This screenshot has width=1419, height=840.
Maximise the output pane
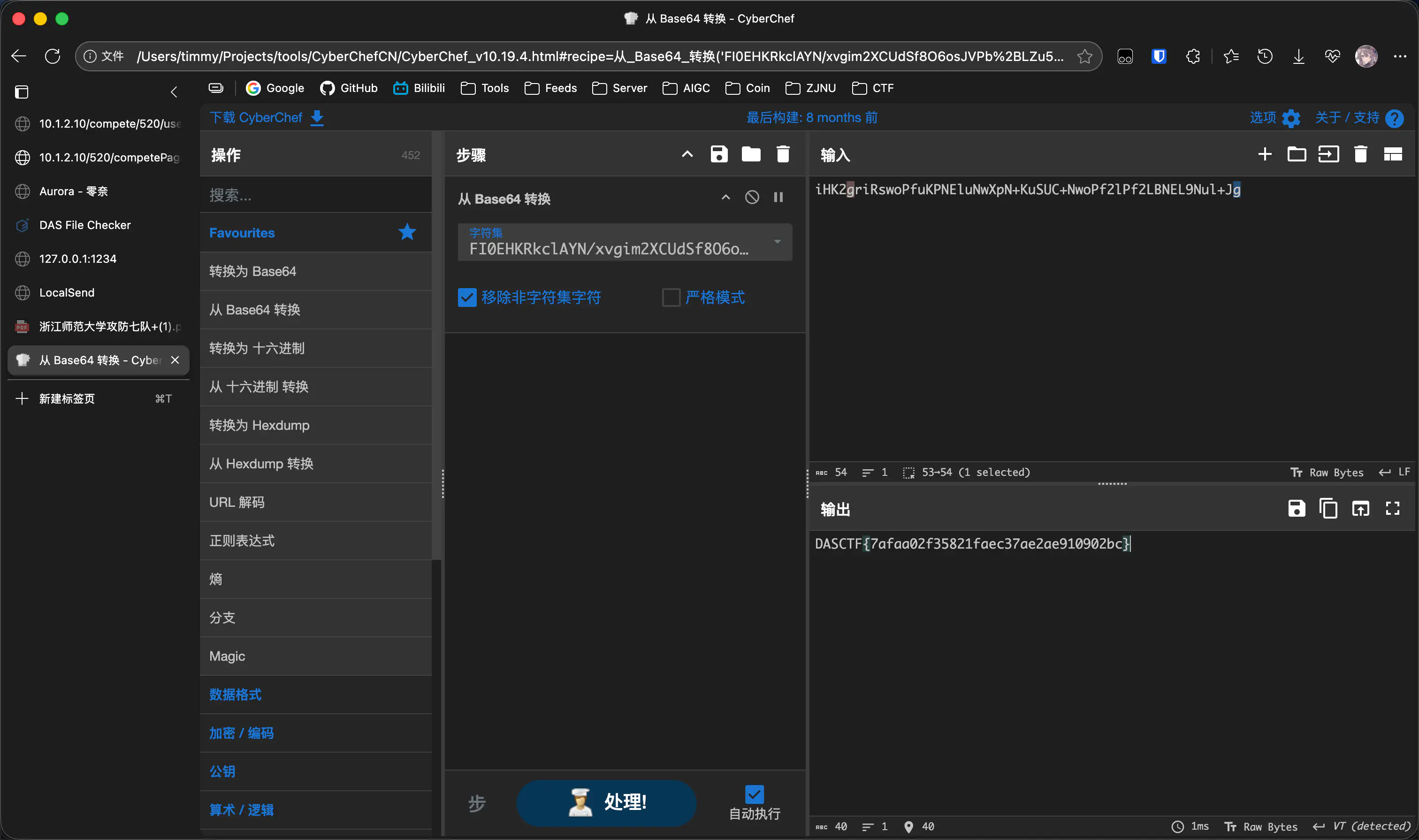(1392, 508)
